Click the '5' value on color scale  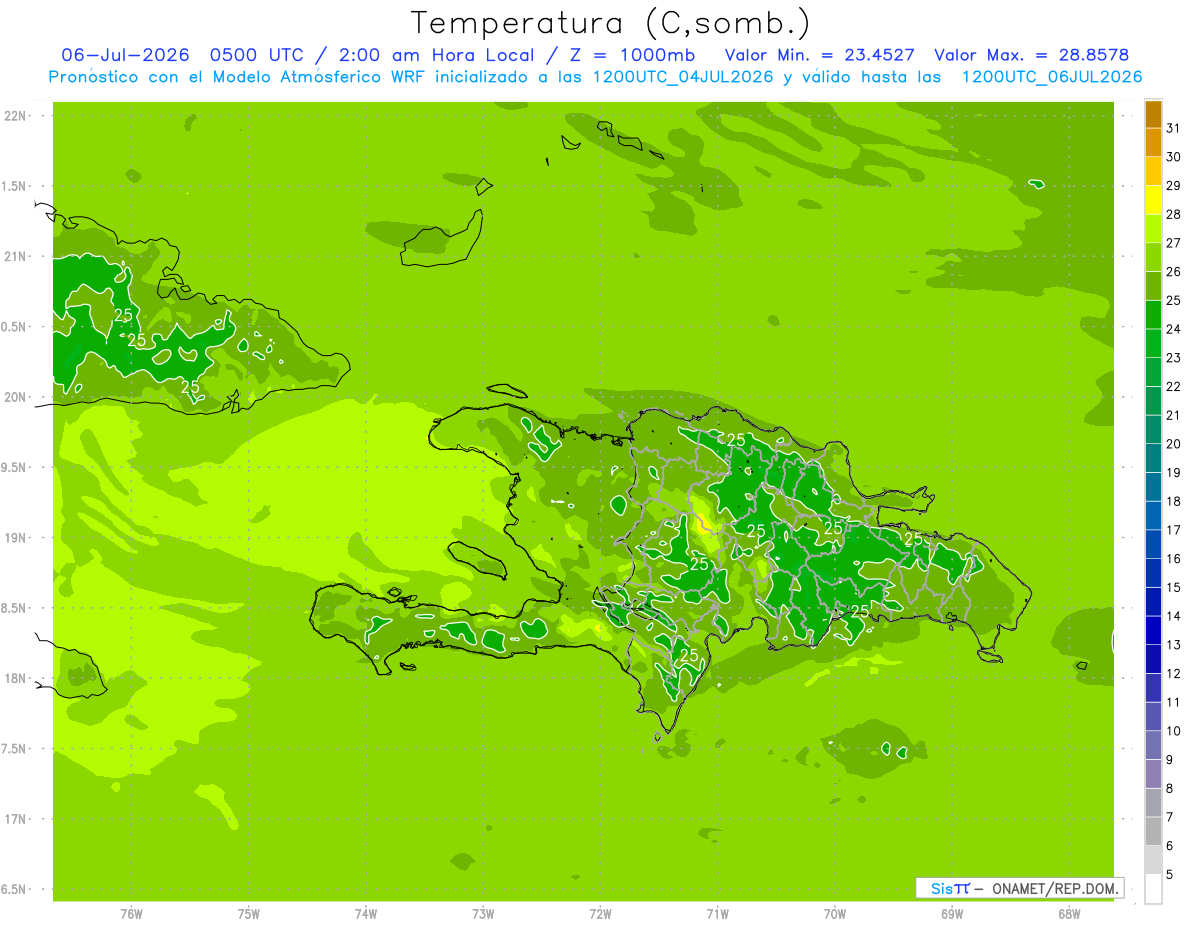tap(1171, 875)
